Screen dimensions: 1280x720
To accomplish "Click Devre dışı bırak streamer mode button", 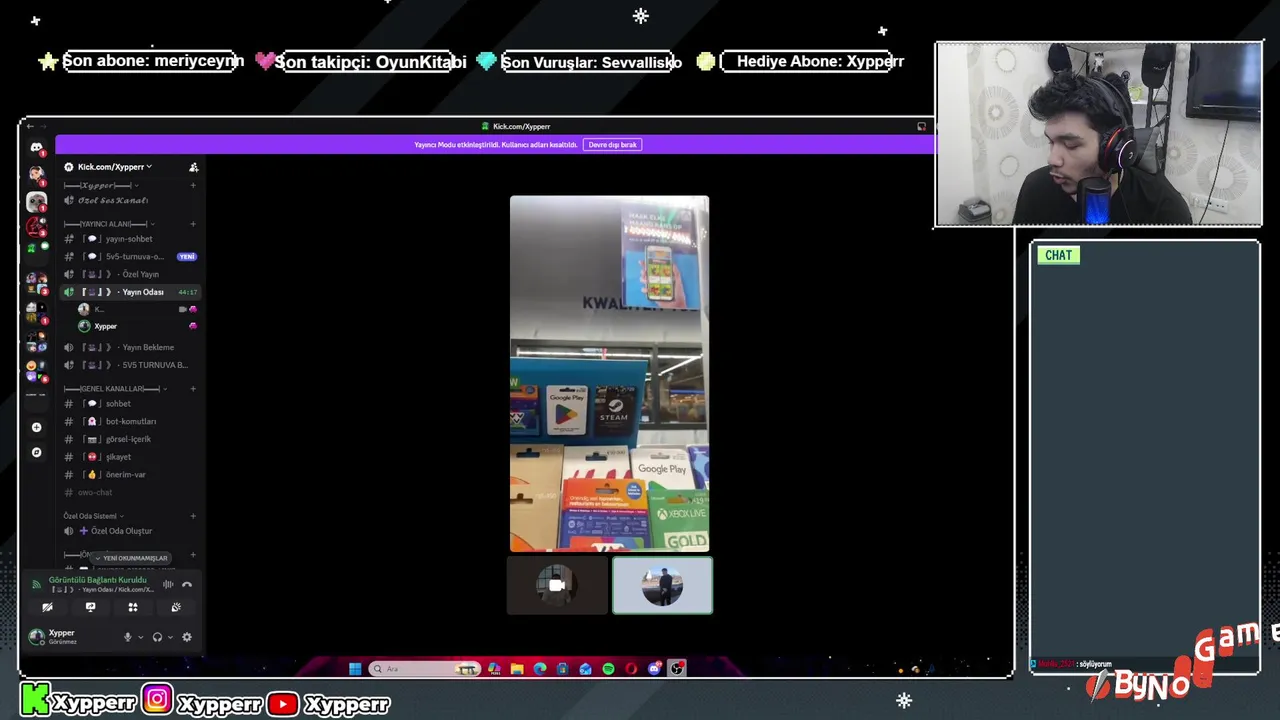I will tap(612, 145).
